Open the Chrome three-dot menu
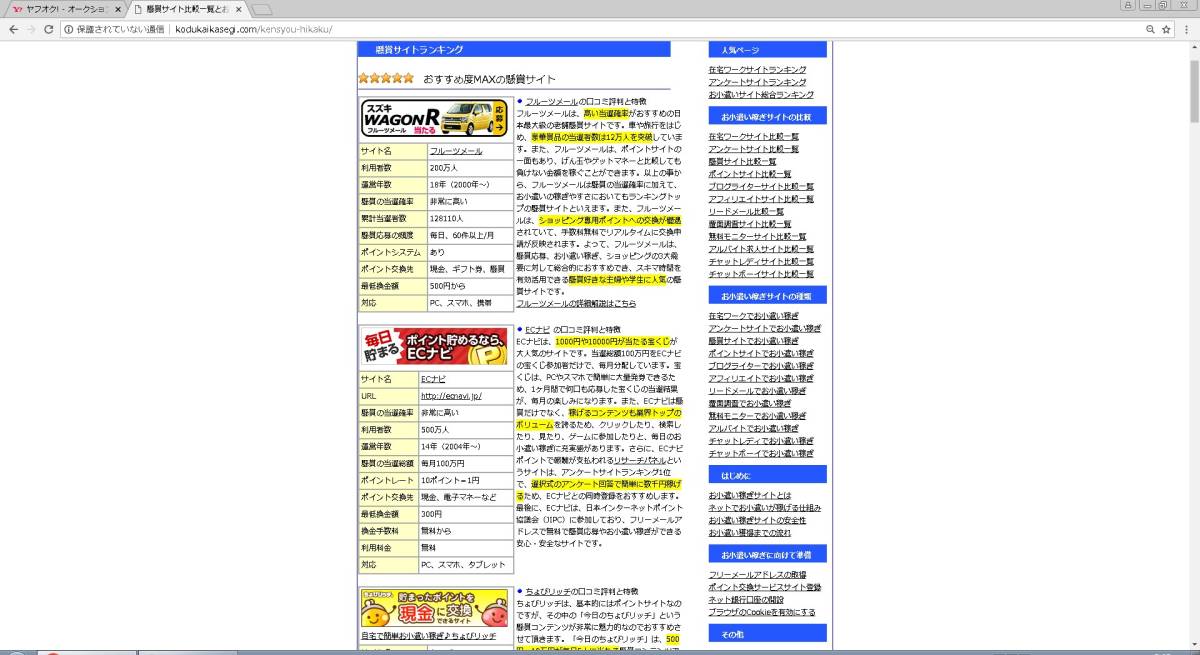The image size is (1200, 655). click(1186, 30)
